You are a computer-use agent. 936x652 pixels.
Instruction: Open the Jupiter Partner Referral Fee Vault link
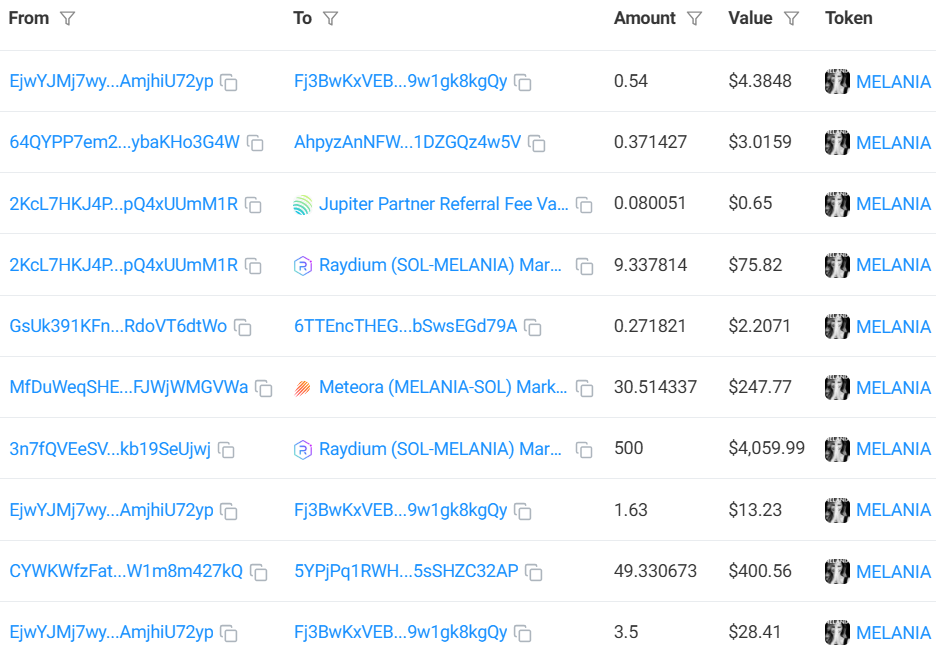click(x=443, y=204)
